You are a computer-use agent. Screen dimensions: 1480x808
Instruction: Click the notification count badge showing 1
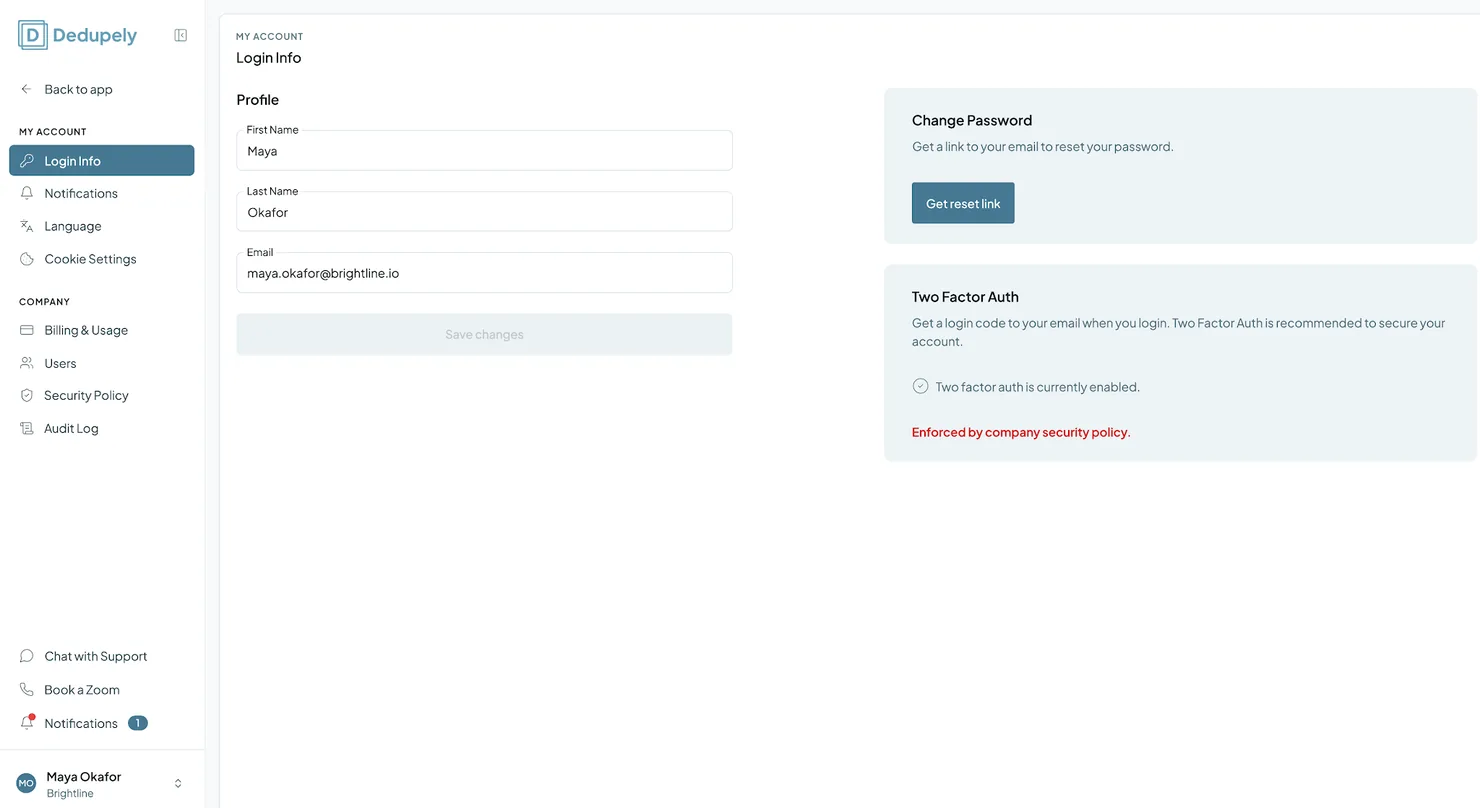[x=138, y=723]
